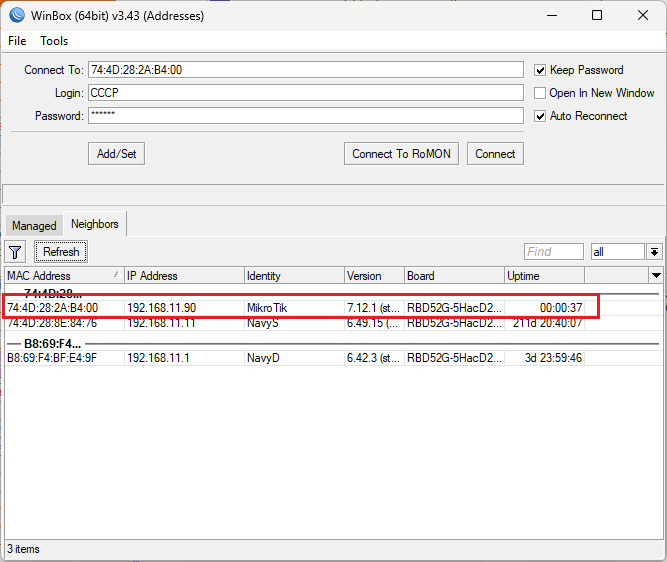Sort by MAC Address column header
Viewport: 667px width, 562px height.
[x=64, y=276]
